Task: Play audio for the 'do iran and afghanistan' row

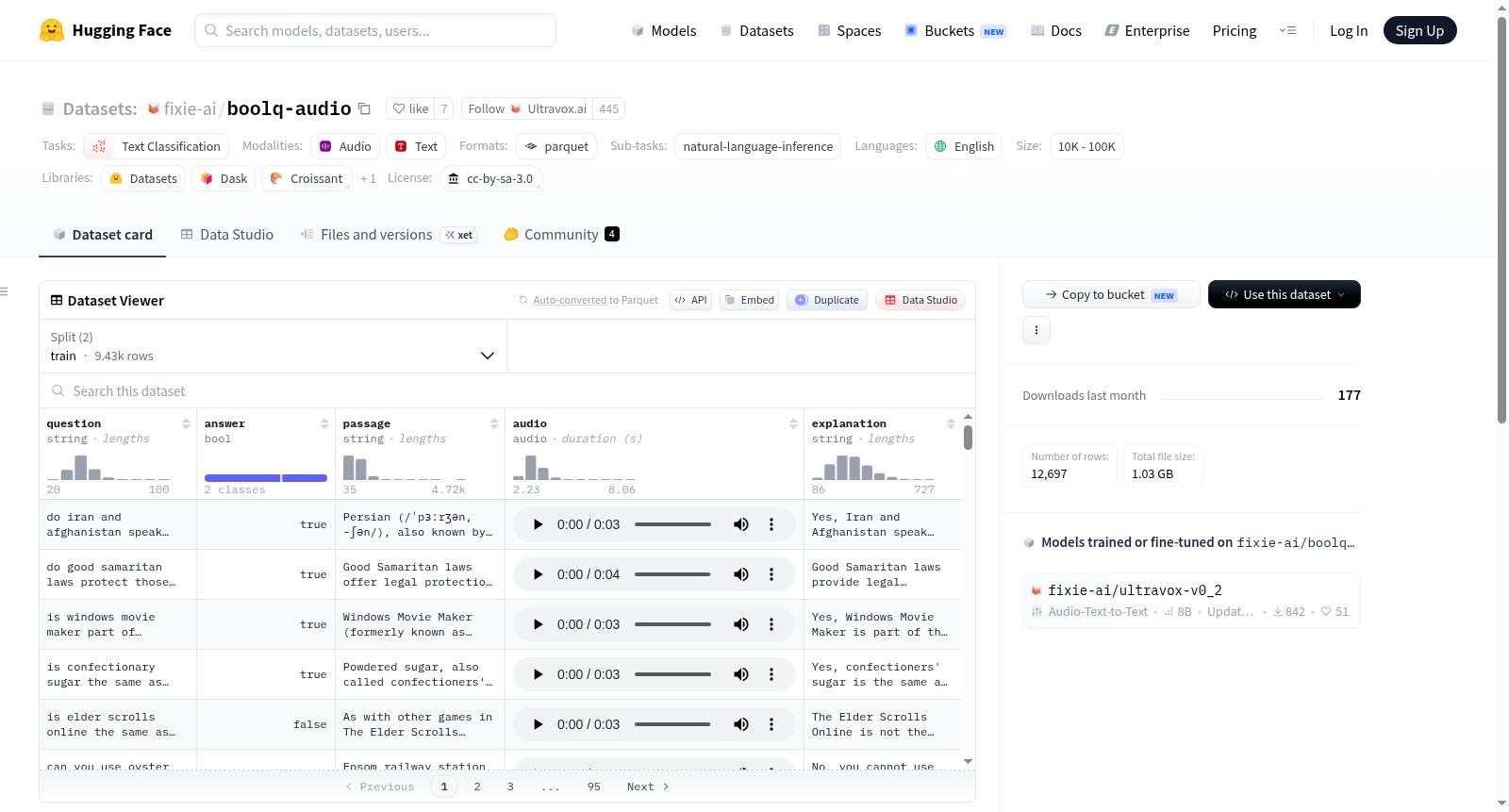Action: pos(538,524)
